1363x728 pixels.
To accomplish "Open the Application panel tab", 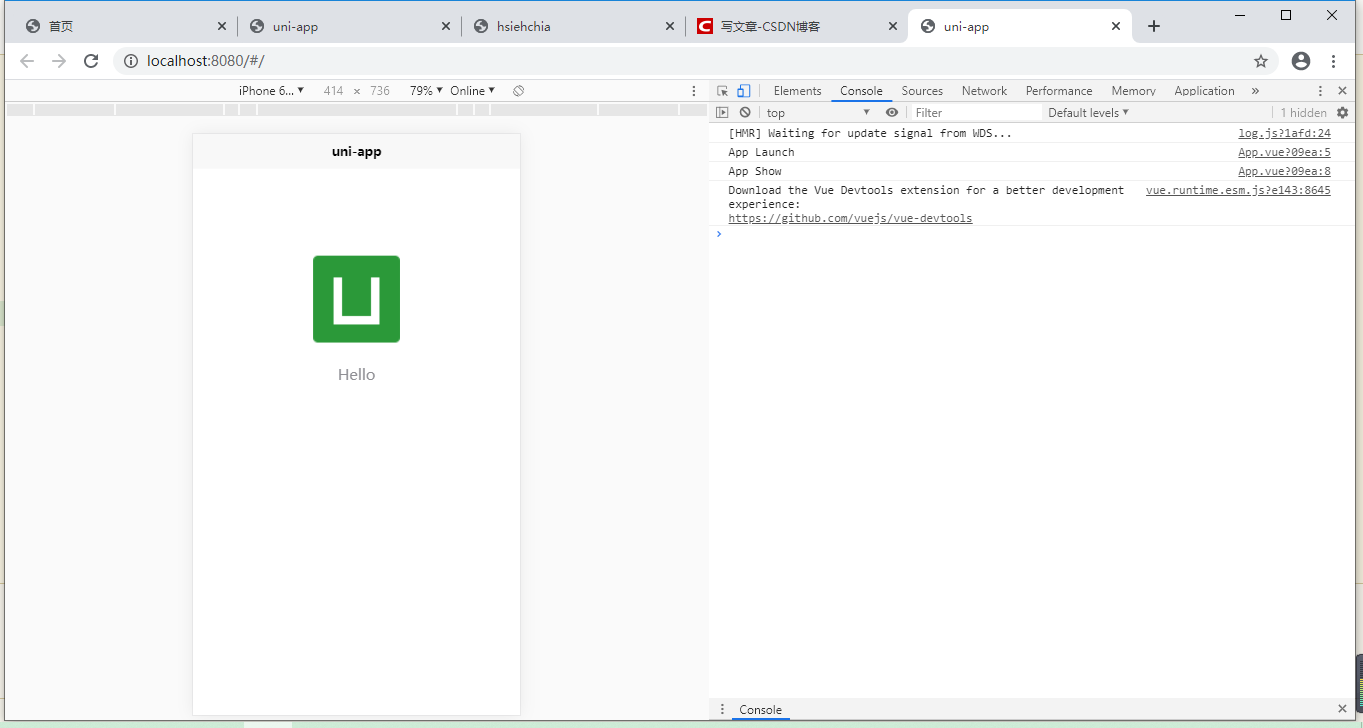I will tap(1204, 91).
